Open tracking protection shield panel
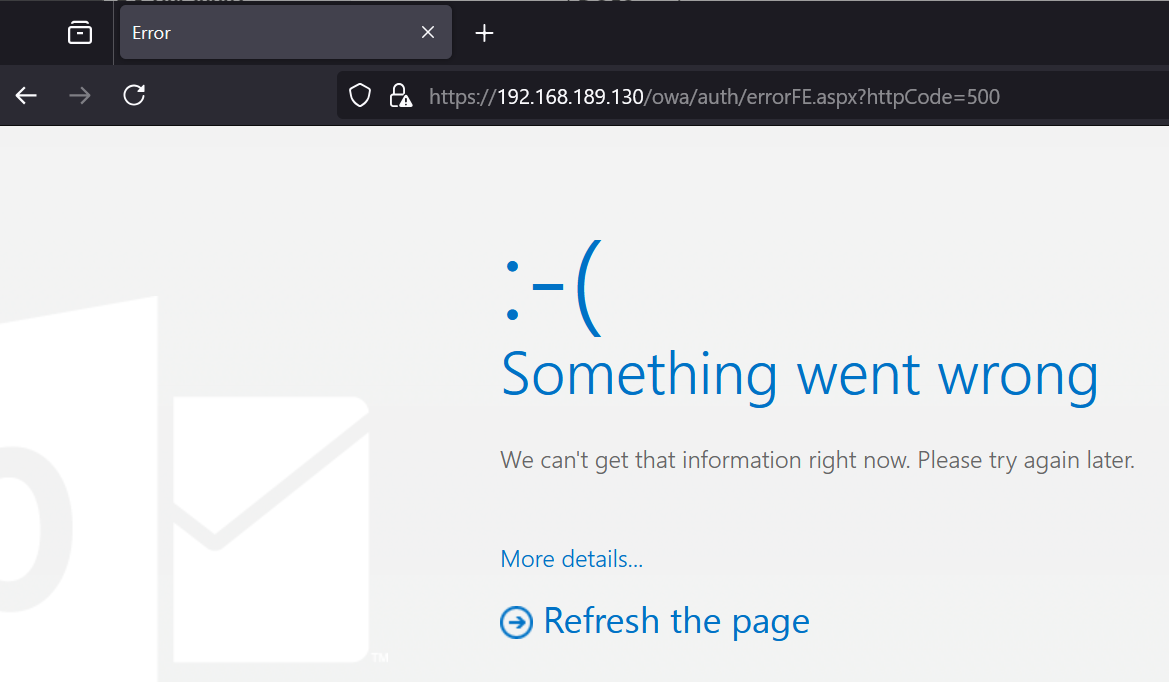Viewport: 1169px width, 682px height. 360,96
